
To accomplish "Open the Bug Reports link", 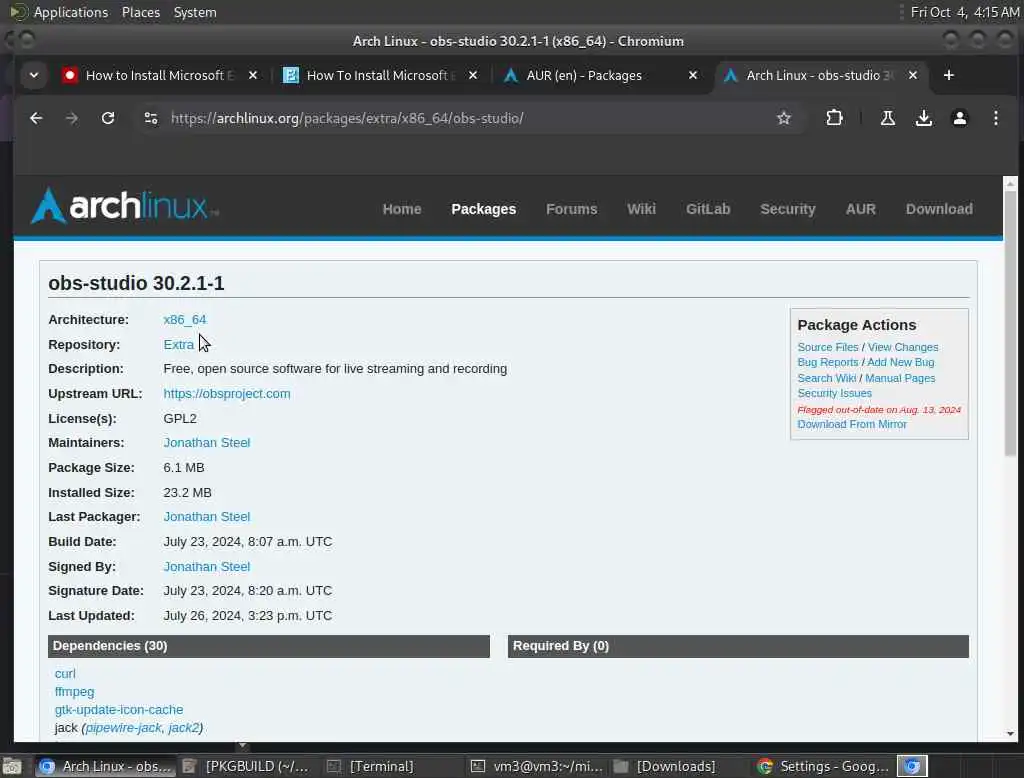I will 827,362.
